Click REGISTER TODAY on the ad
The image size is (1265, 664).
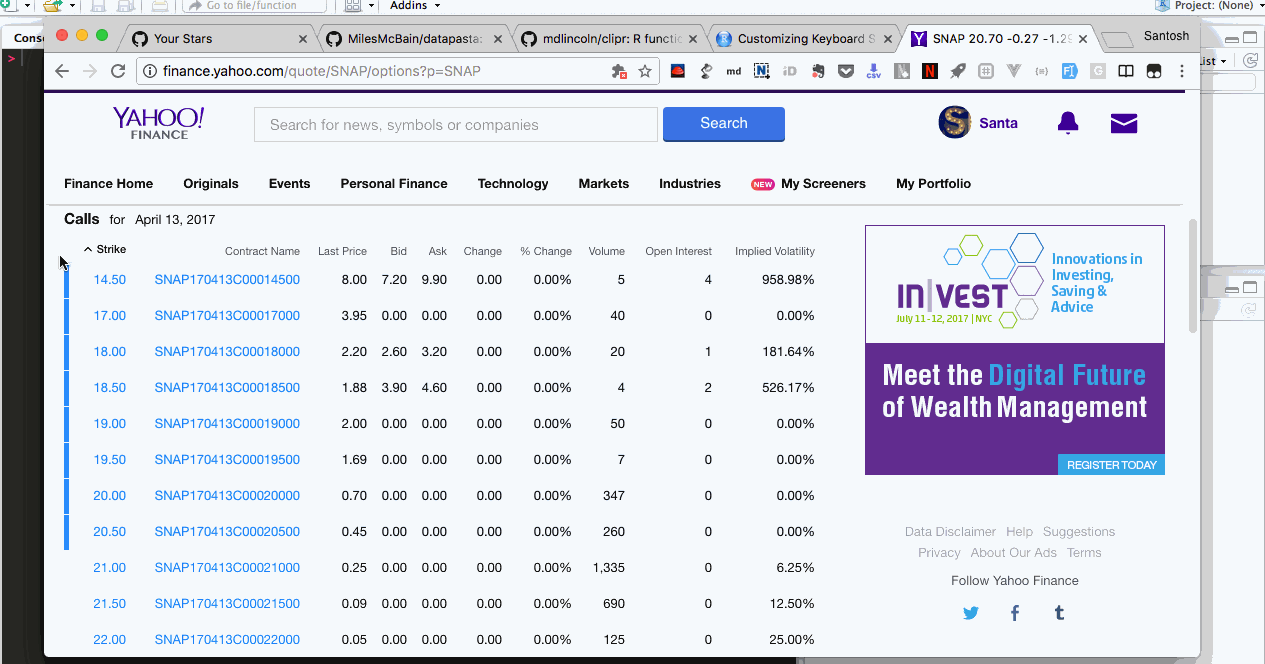point(1111,465)
